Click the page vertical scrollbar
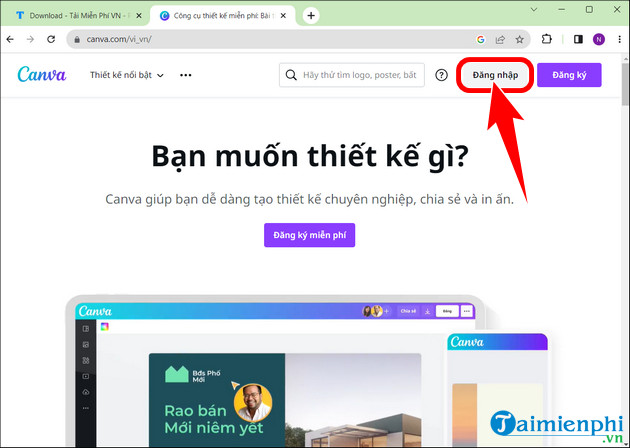Viewport: 630px width, 448px height. click(x=626, y=85)
